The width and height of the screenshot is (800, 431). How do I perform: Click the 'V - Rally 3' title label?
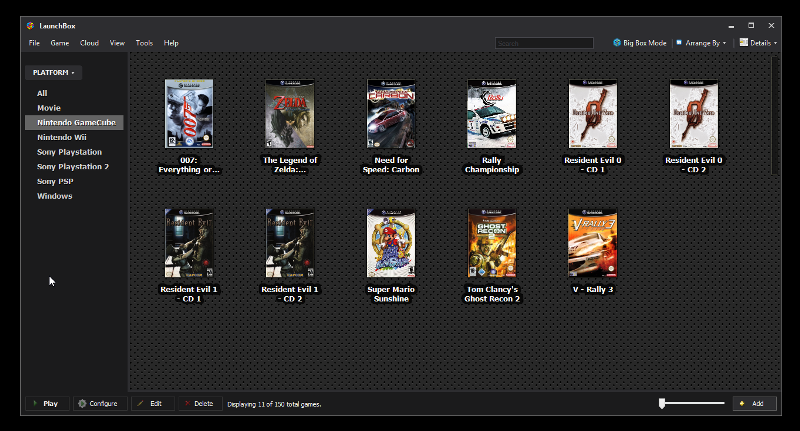pyautogui.click(x=593, y=289)
